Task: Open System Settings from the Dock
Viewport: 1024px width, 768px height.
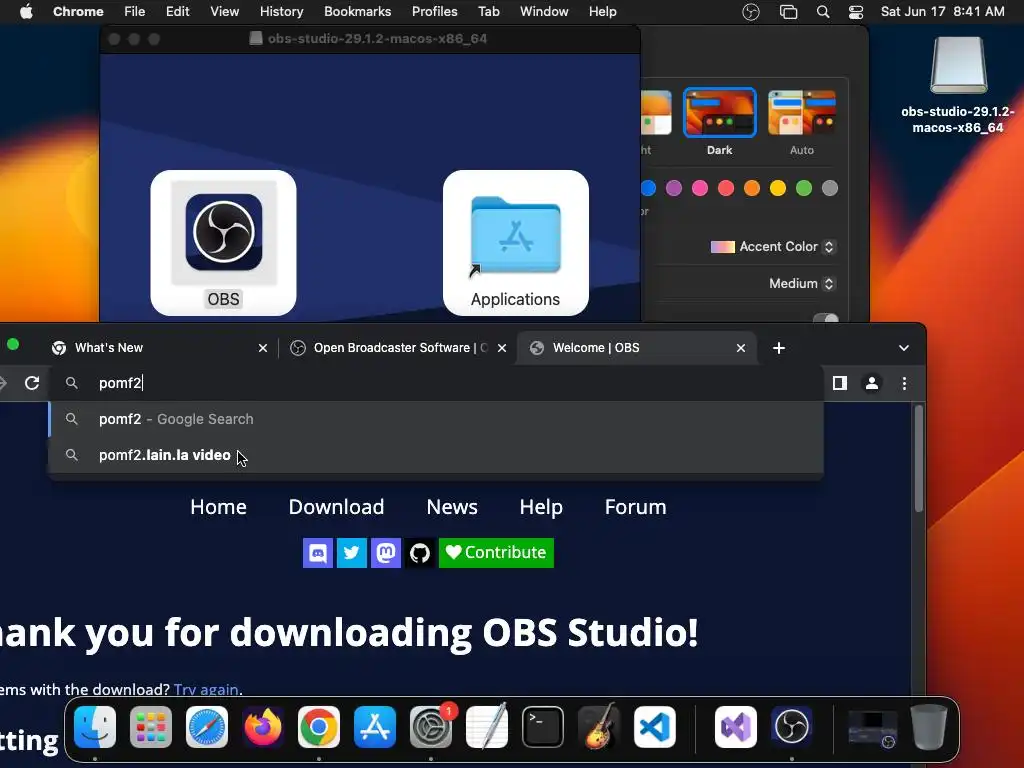Action: pyautogui.click(x=431, y=727)
